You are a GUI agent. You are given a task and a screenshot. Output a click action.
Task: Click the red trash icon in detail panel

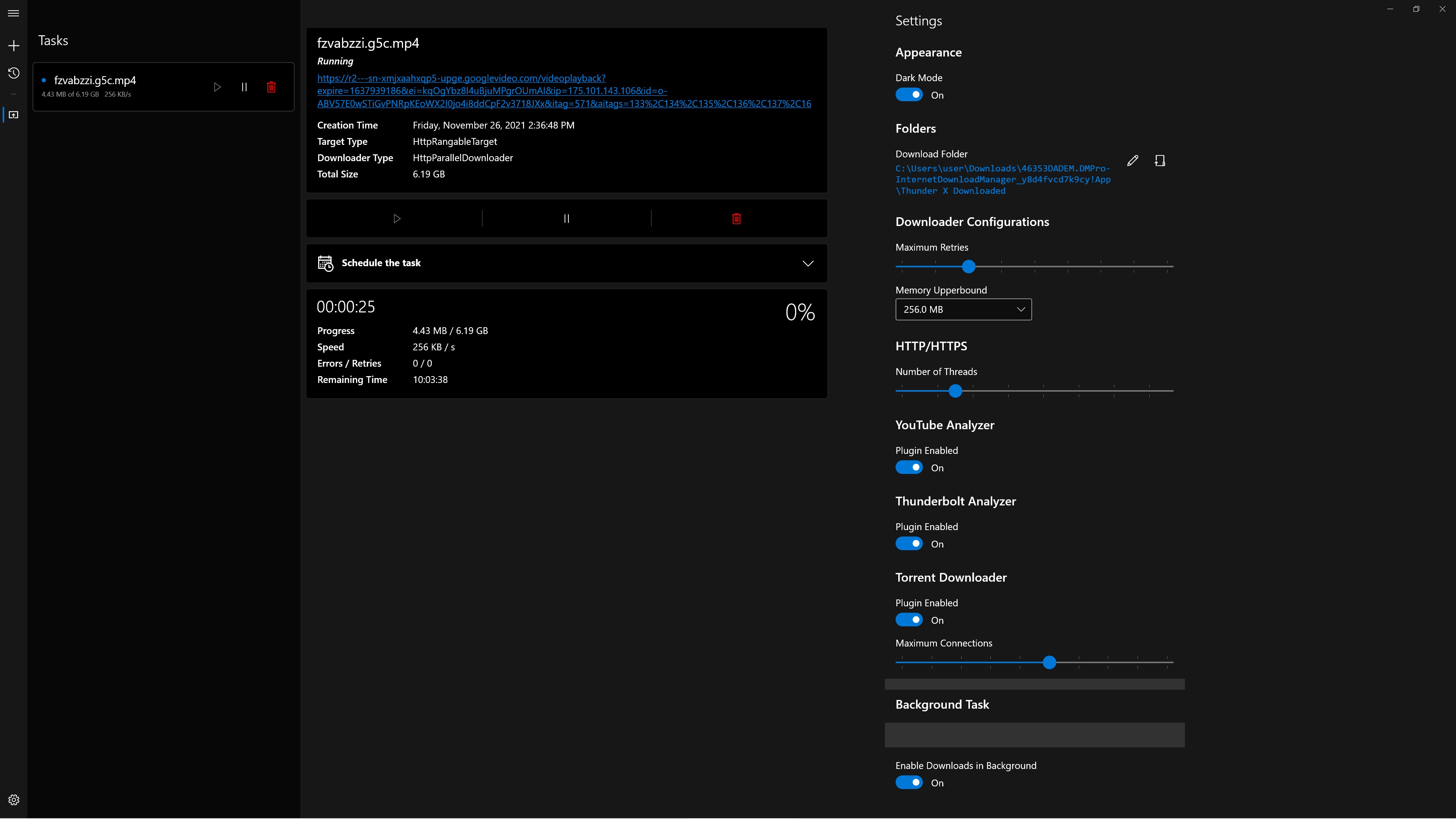coord(736,219)
